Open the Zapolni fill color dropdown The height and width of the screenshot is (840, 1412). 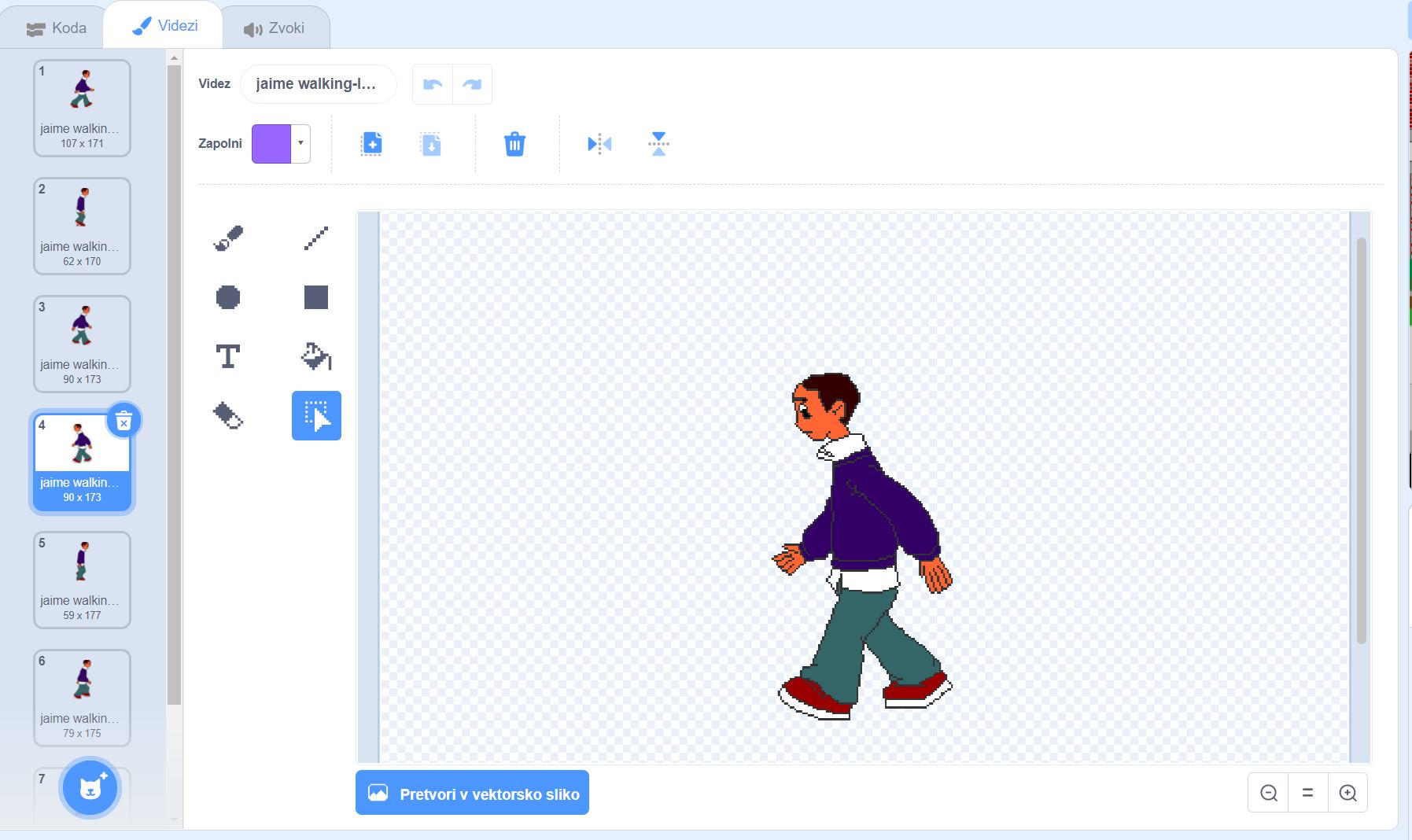[300, 144]
